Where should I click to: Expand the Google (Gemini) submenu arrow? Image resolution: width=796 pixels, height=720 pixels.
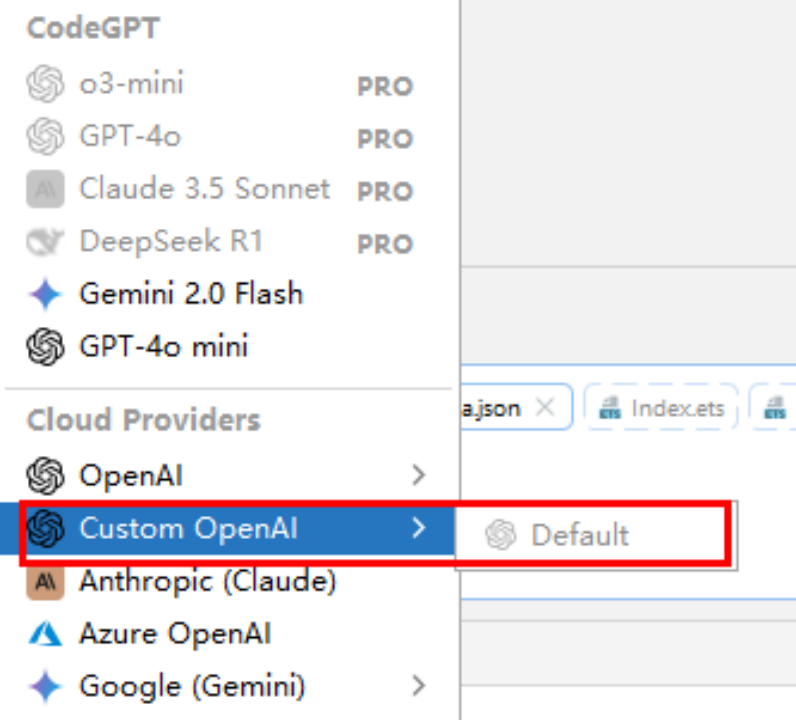(x=419, y=687)
